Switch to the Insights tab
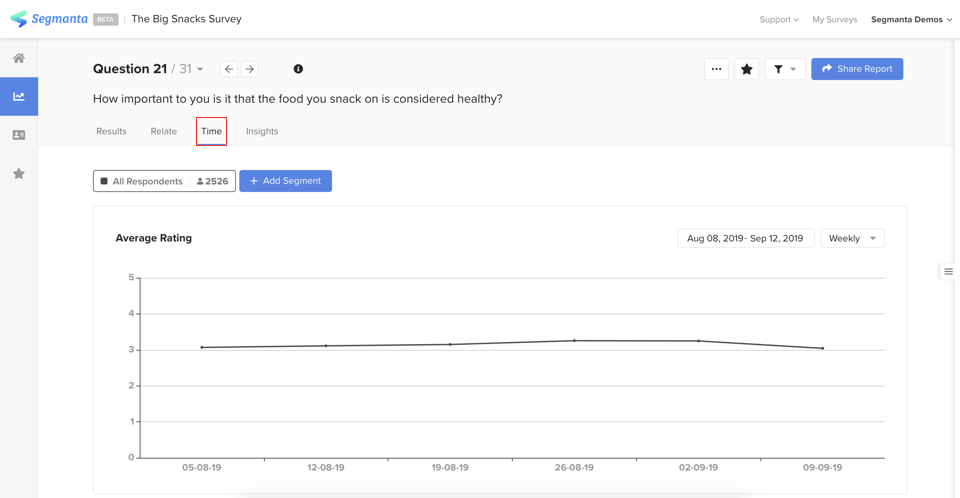960x498 pixels. (262, 131)
